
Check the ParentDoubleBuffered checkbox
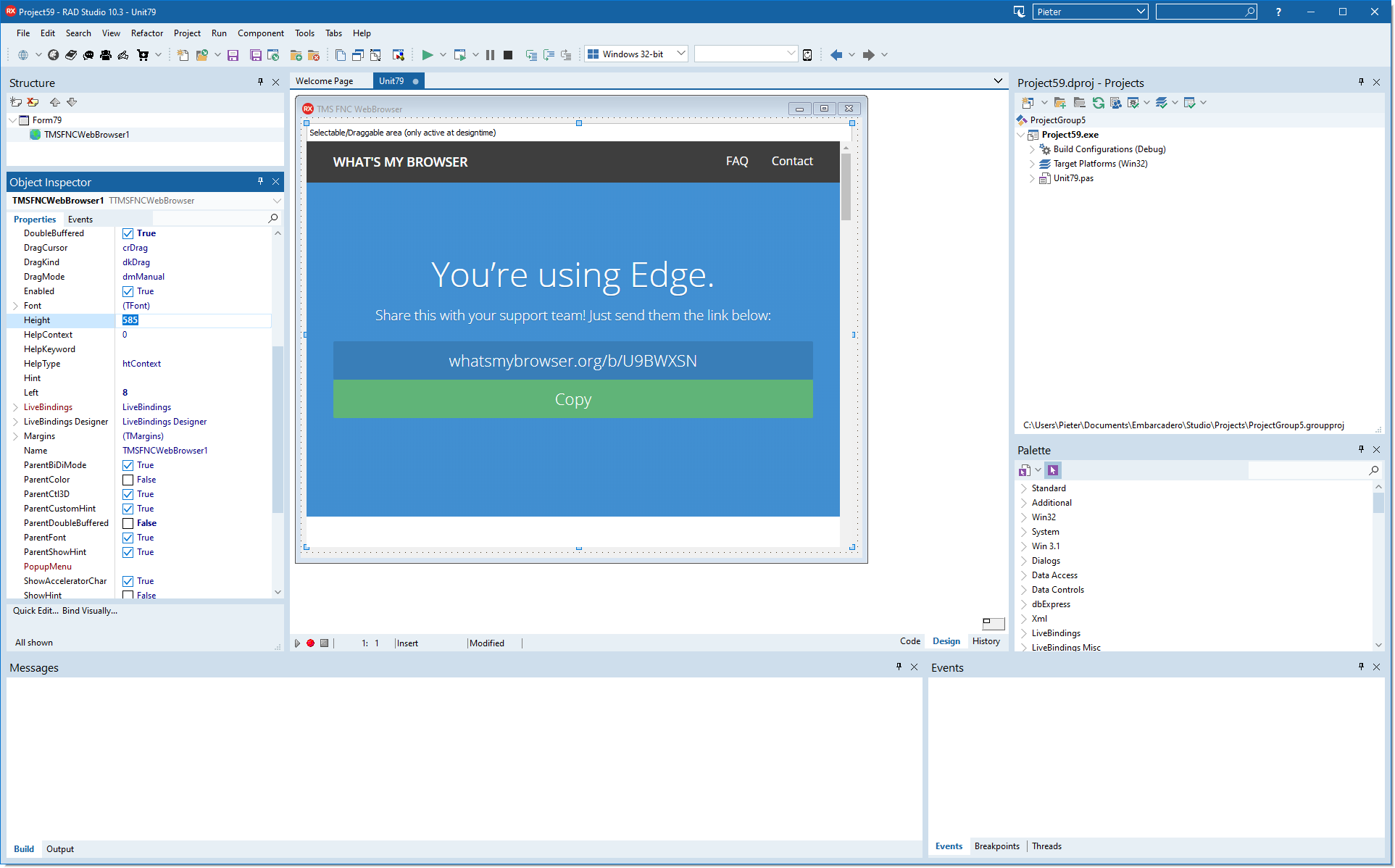[x=128, y=523]
